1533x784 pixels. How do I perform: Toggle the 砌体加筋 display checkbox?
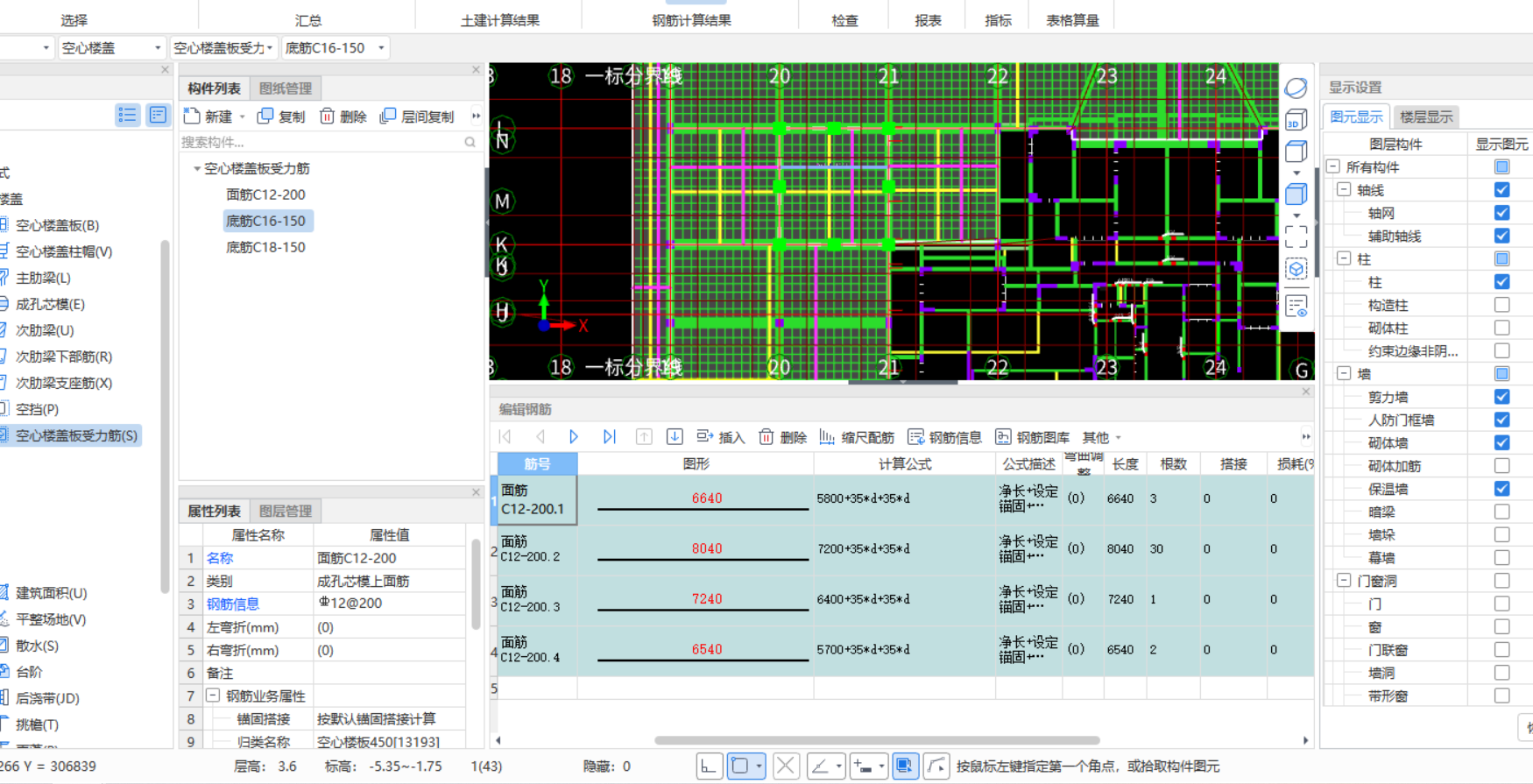[1502, 466]
